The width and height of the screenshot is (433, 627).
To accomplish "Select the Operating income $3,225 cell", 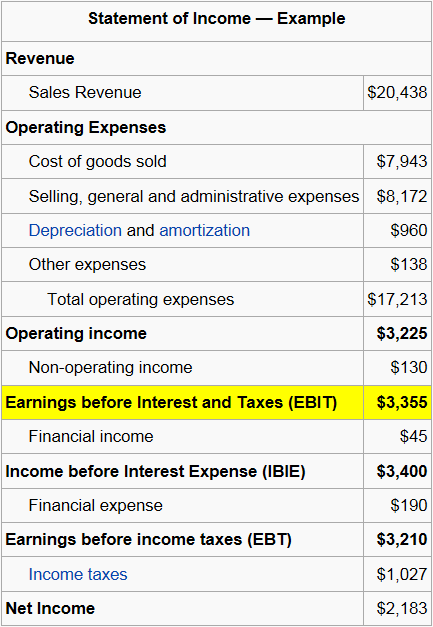I will pos(397,334).
